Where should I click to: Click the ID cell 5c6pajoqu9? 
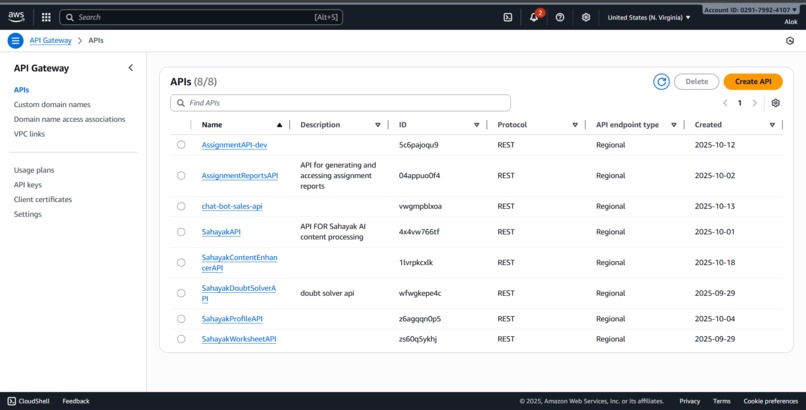pyautogui.click(x=418, y=145)
